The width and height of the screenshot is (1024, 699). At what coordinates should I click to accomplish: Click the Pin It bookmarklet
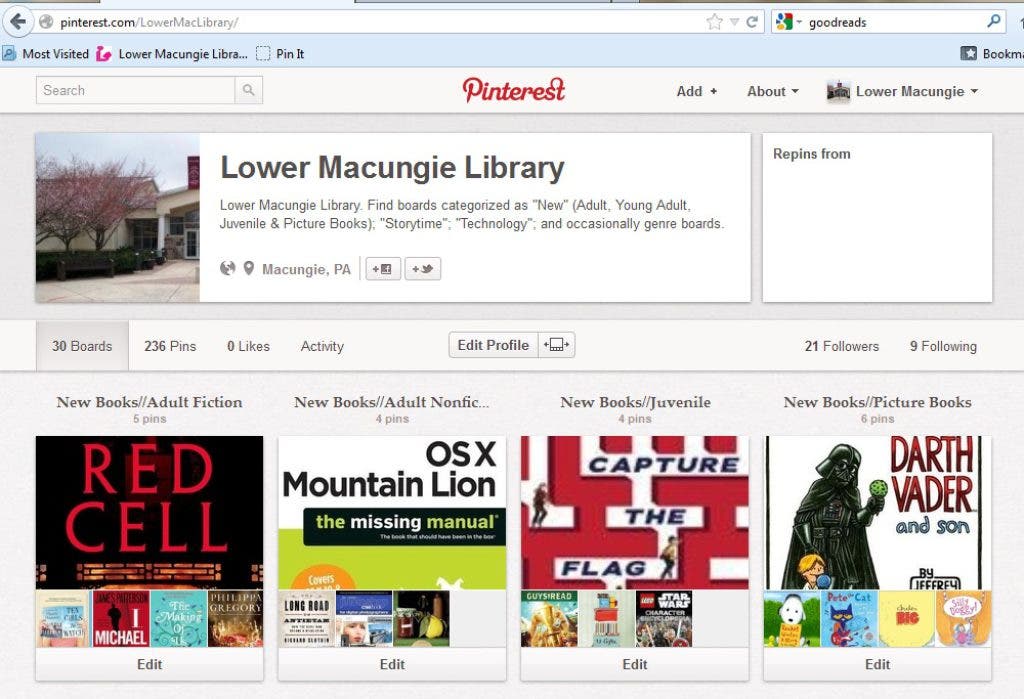click(280, 54)
